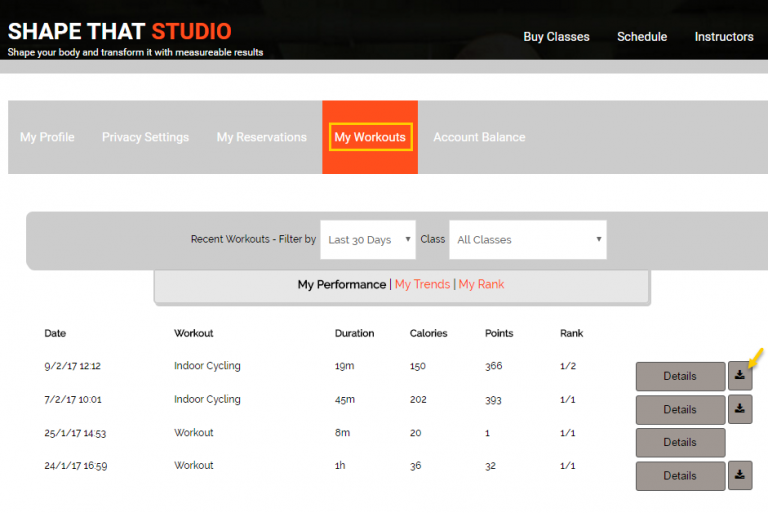Screen dimensions: 768x513
Task: View Details for the 25/1/17 8m Workout
Action: (680, 442)
